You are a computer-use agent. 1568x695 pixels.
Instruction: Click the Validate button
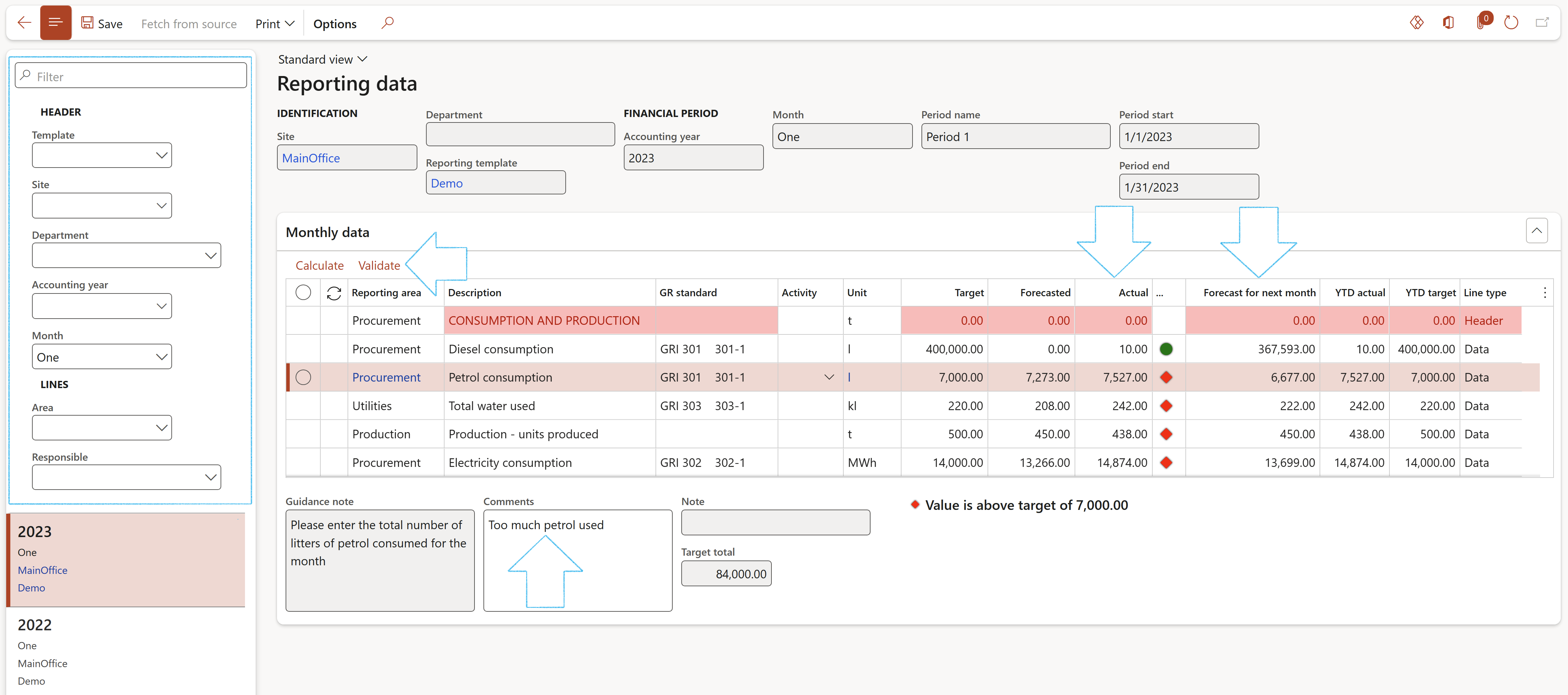[x=378, y=265]
